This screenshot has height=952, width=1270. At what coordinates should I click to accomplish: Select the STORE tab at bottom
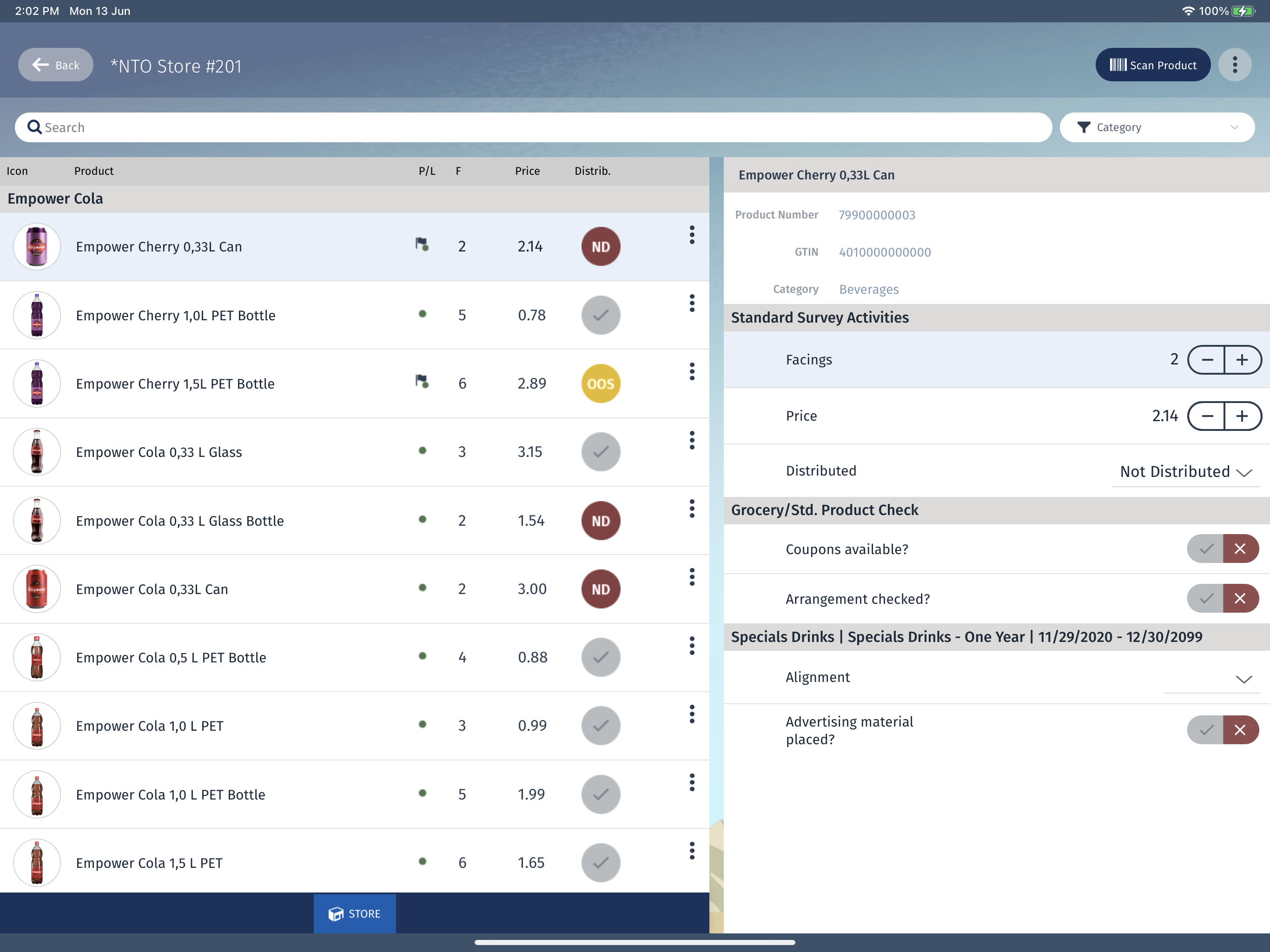[x=354, y=913]
